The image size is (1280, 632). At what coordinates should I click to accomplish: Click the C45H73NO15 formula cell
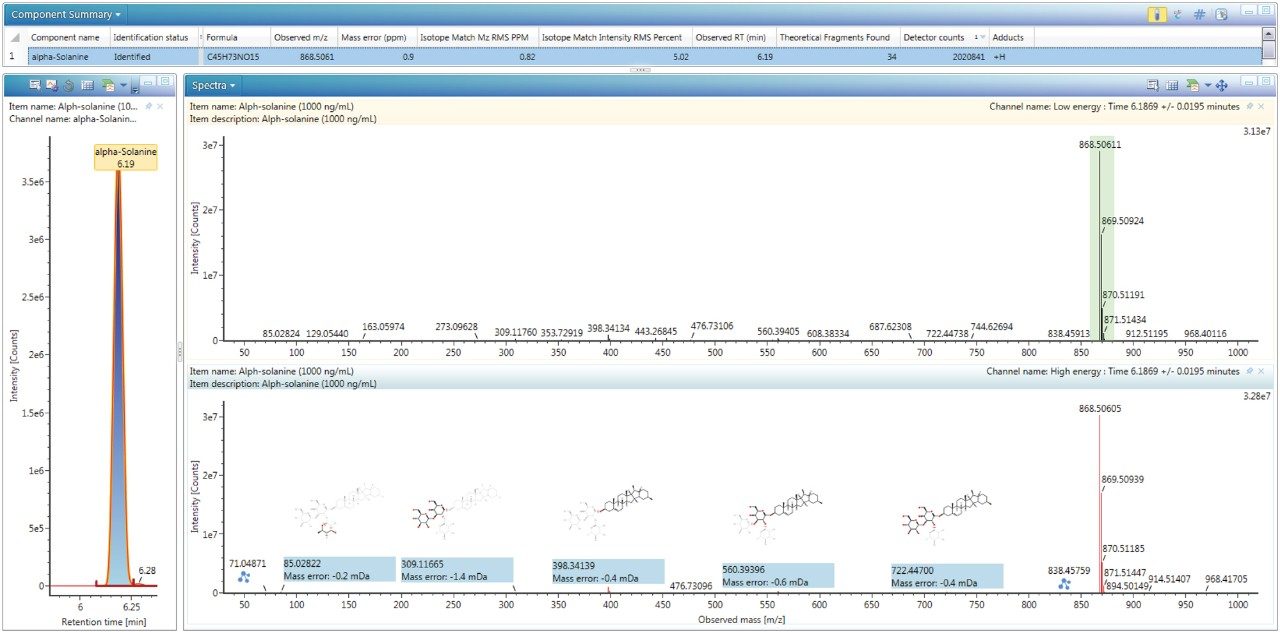tap(235, 57)
